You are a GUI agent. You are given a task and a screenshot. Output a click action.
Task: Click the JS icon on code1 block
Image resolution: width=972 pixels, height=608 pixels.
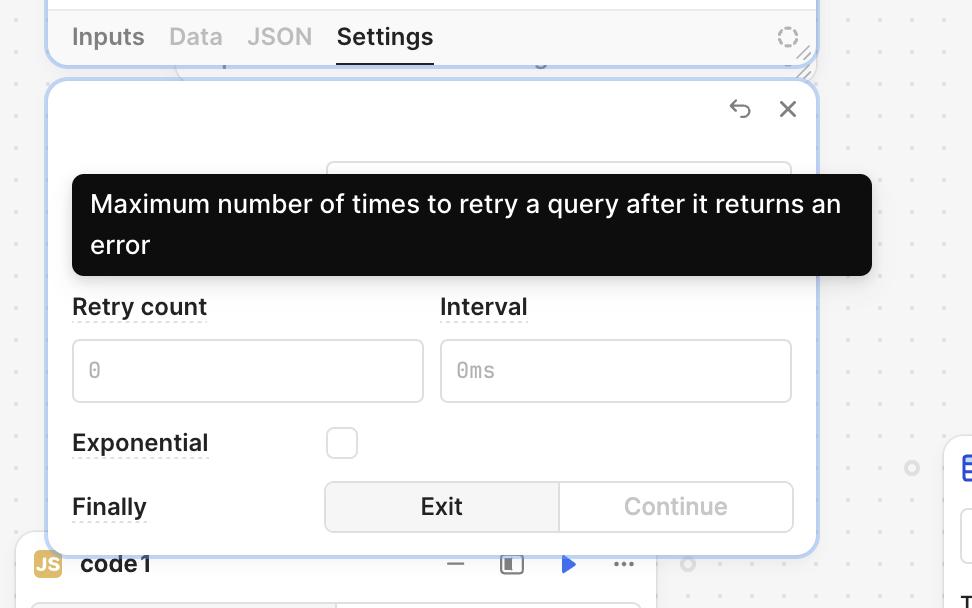47,565
